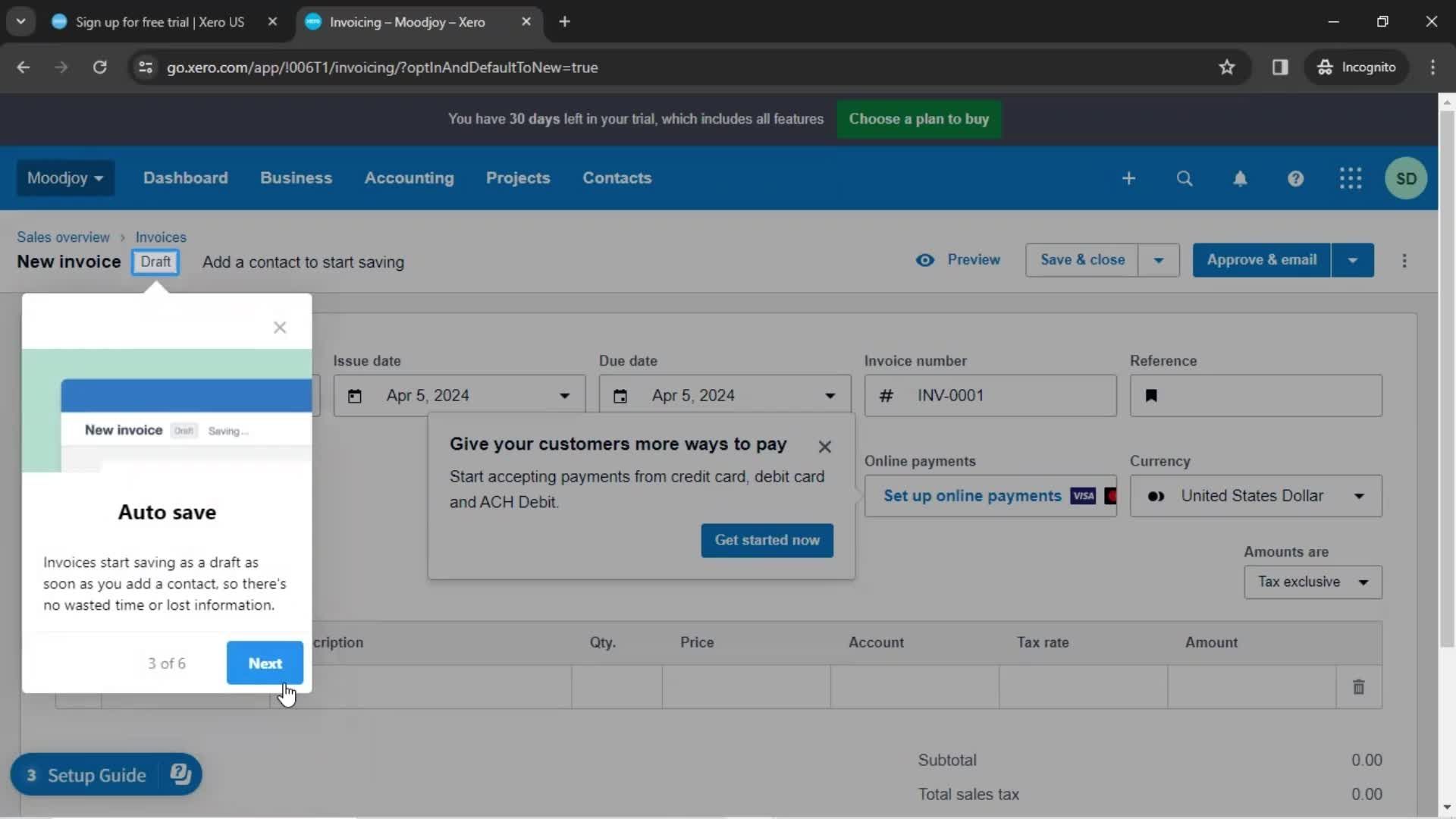Delete the line item with trash icon

pyautogui.click(x=1358, y=686)
